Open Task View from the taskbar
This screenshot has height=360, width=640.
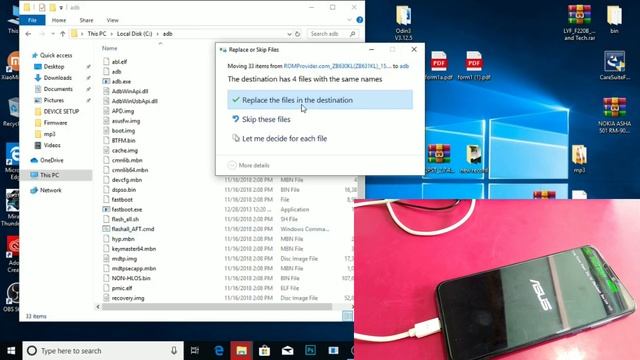tap(195, 351)
